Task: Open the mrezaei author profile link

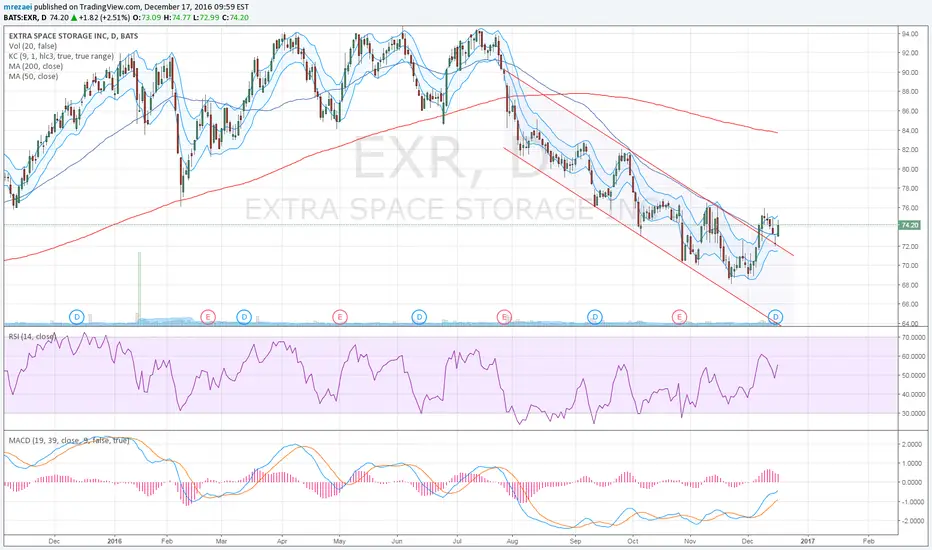Action: (x=17, y=7)
